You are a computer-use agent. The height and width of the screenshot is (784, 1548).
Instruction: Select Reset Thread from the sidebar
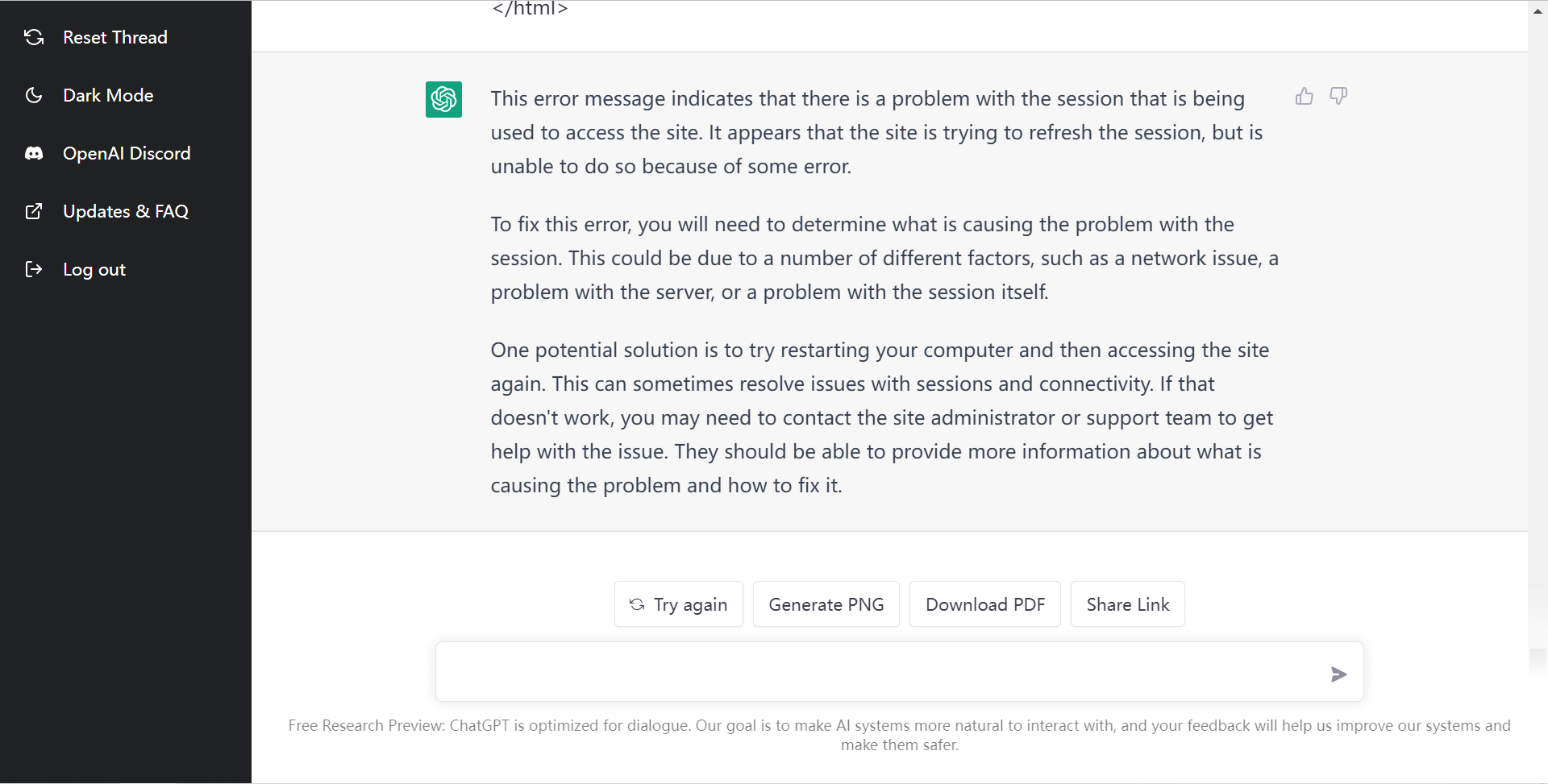tap(114, 37)
